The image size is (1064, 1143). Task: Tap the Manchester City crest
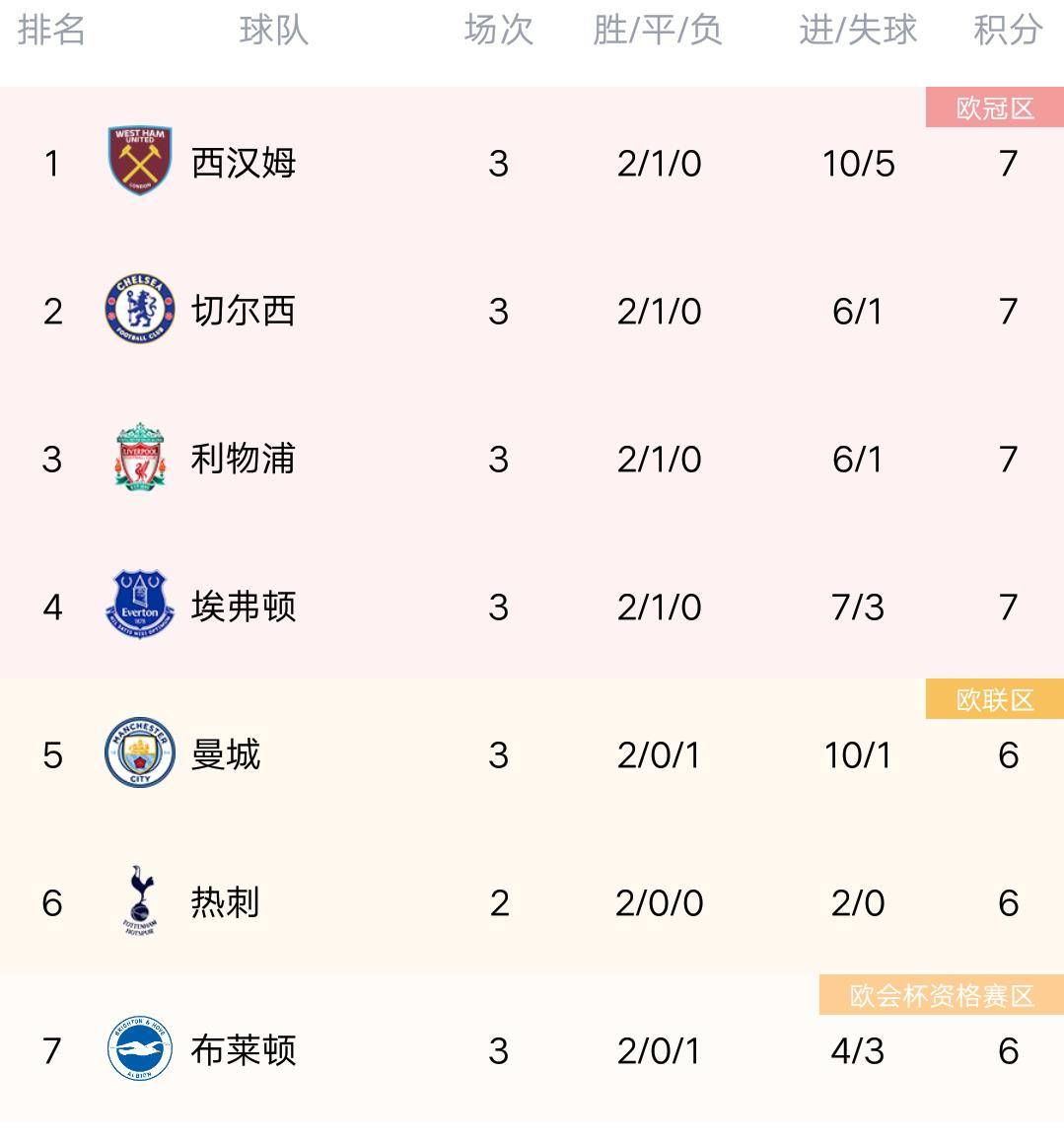[x=140, y=752]
